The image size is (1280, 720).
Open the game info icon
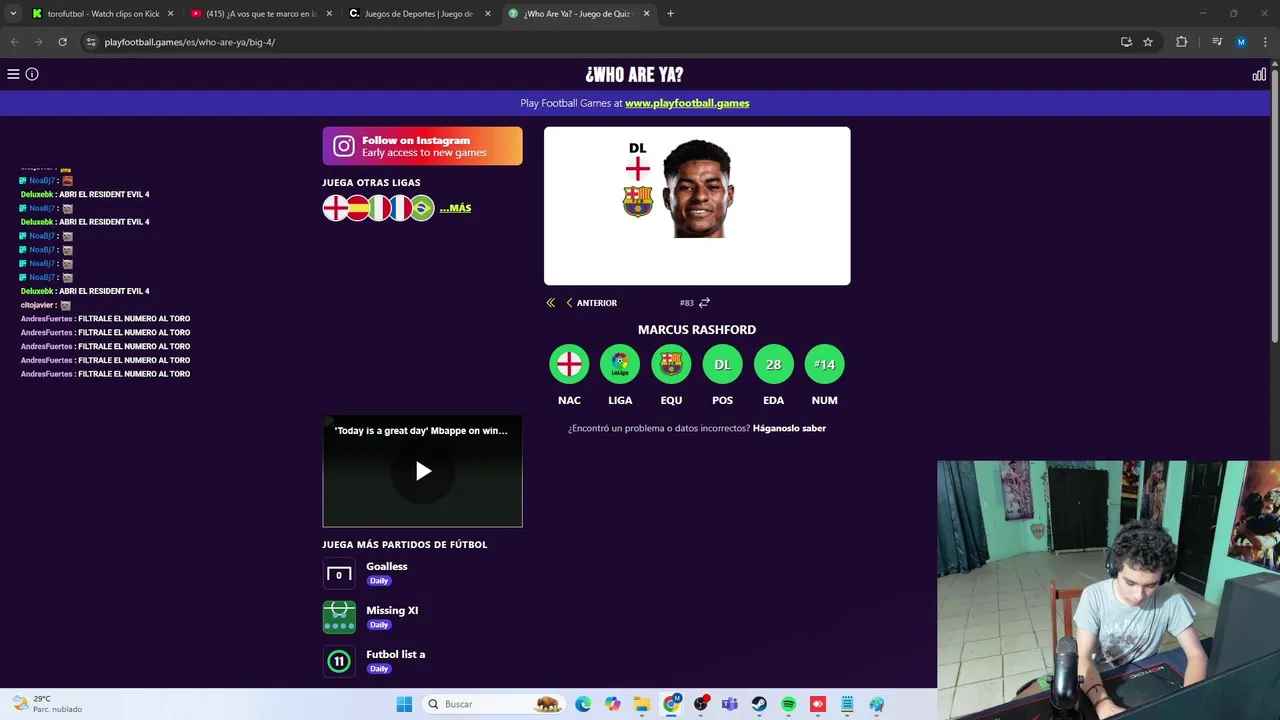coord(32,74)
